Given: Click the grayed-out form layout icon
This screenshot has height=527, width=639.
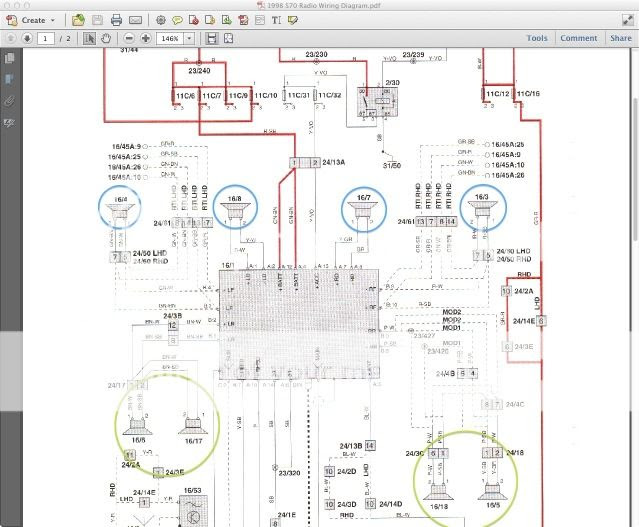Looking at the screenshot, I should click(x=260, y=20).
